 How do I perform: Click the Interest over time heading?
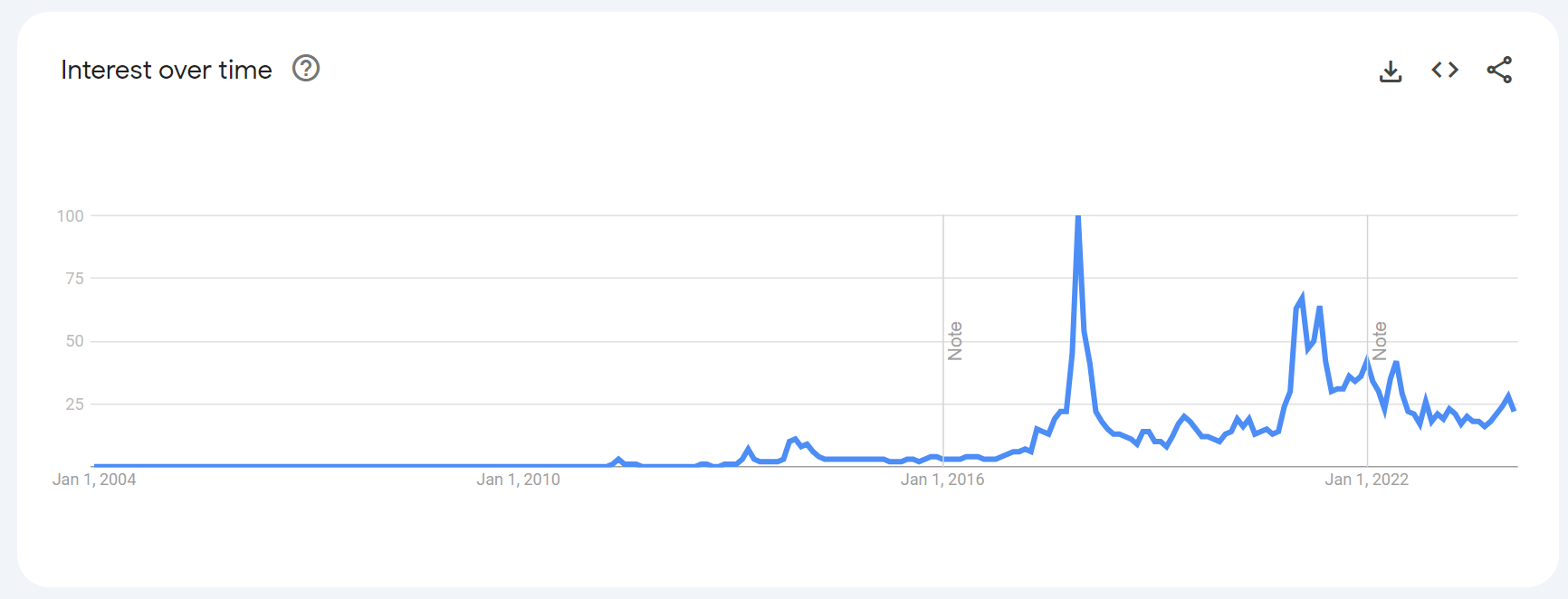(x=166, y=69)
